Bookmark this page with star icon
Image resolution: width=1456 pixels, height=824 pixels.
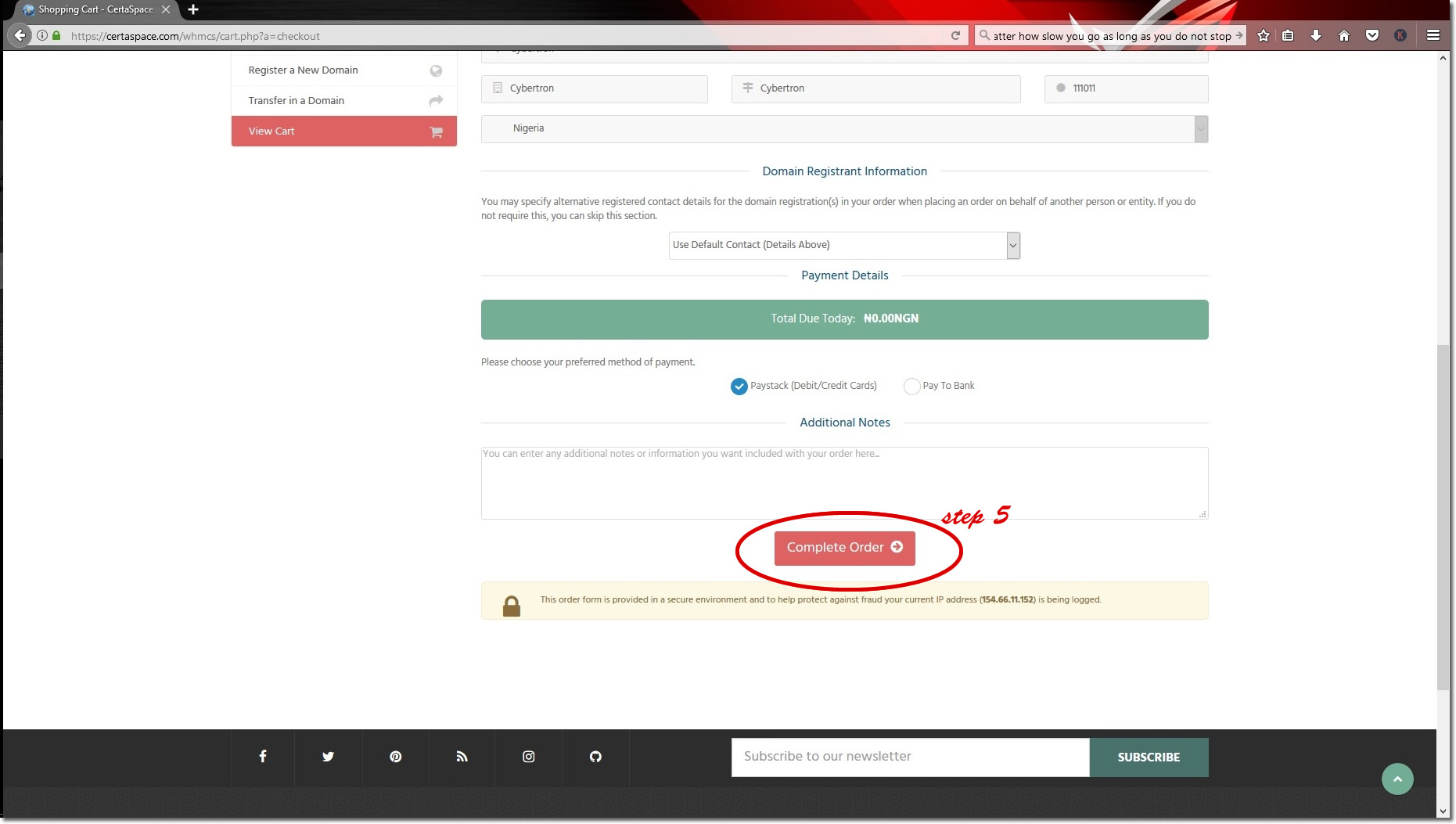tap(1263, 35)
